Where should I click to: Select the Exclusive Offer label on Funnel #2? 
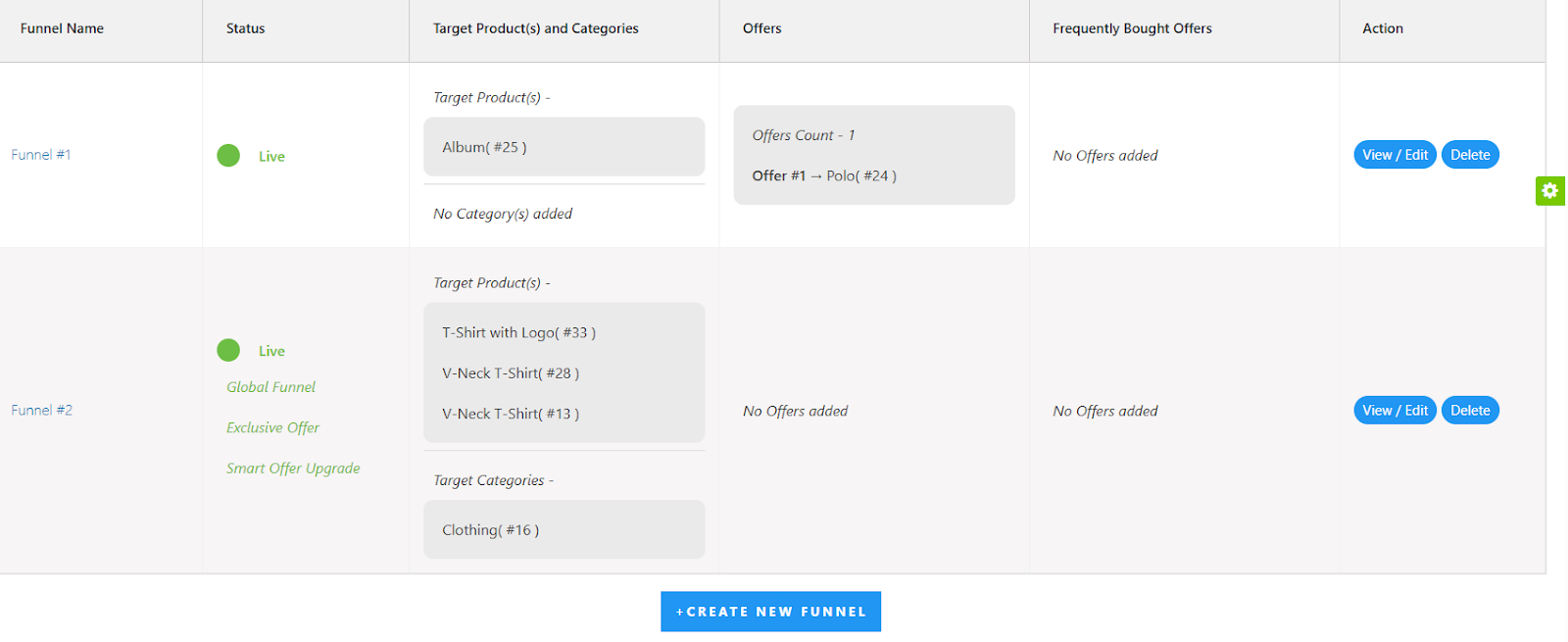click(x=271, y=427)
